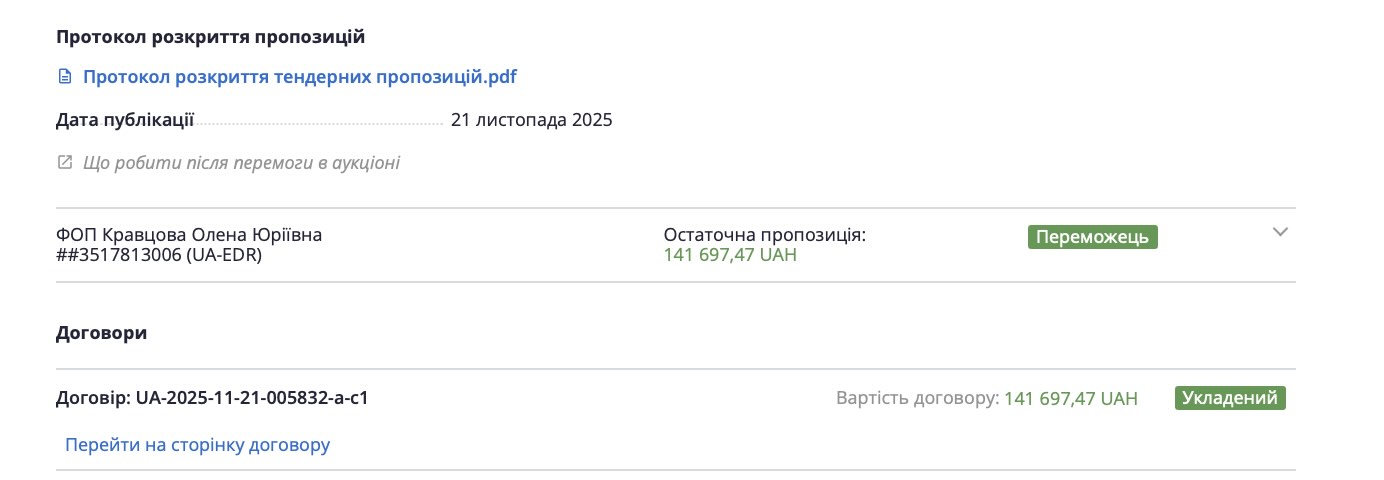This screenshot has height=480, width=1384.
Task: Click the 'Дата публікації' label
Action: point(125,121)
